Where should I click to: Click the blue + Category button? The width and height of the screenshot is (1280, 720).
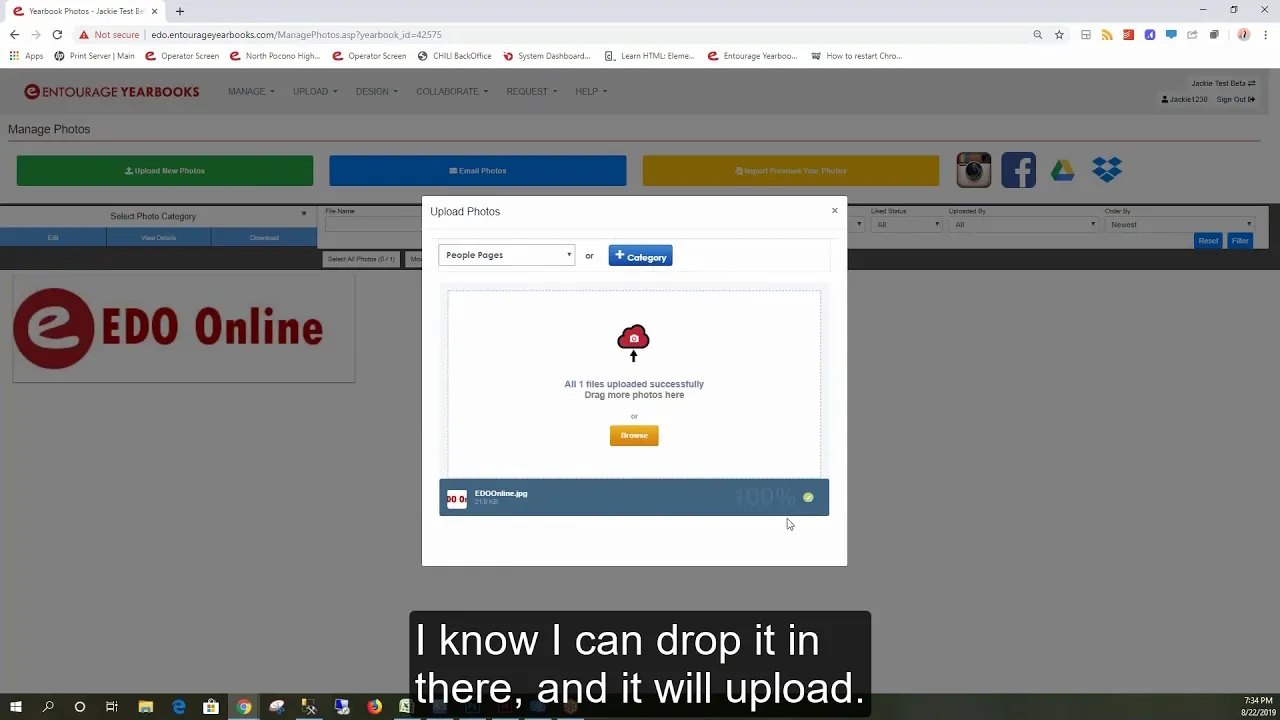click(x=640, y=256)
